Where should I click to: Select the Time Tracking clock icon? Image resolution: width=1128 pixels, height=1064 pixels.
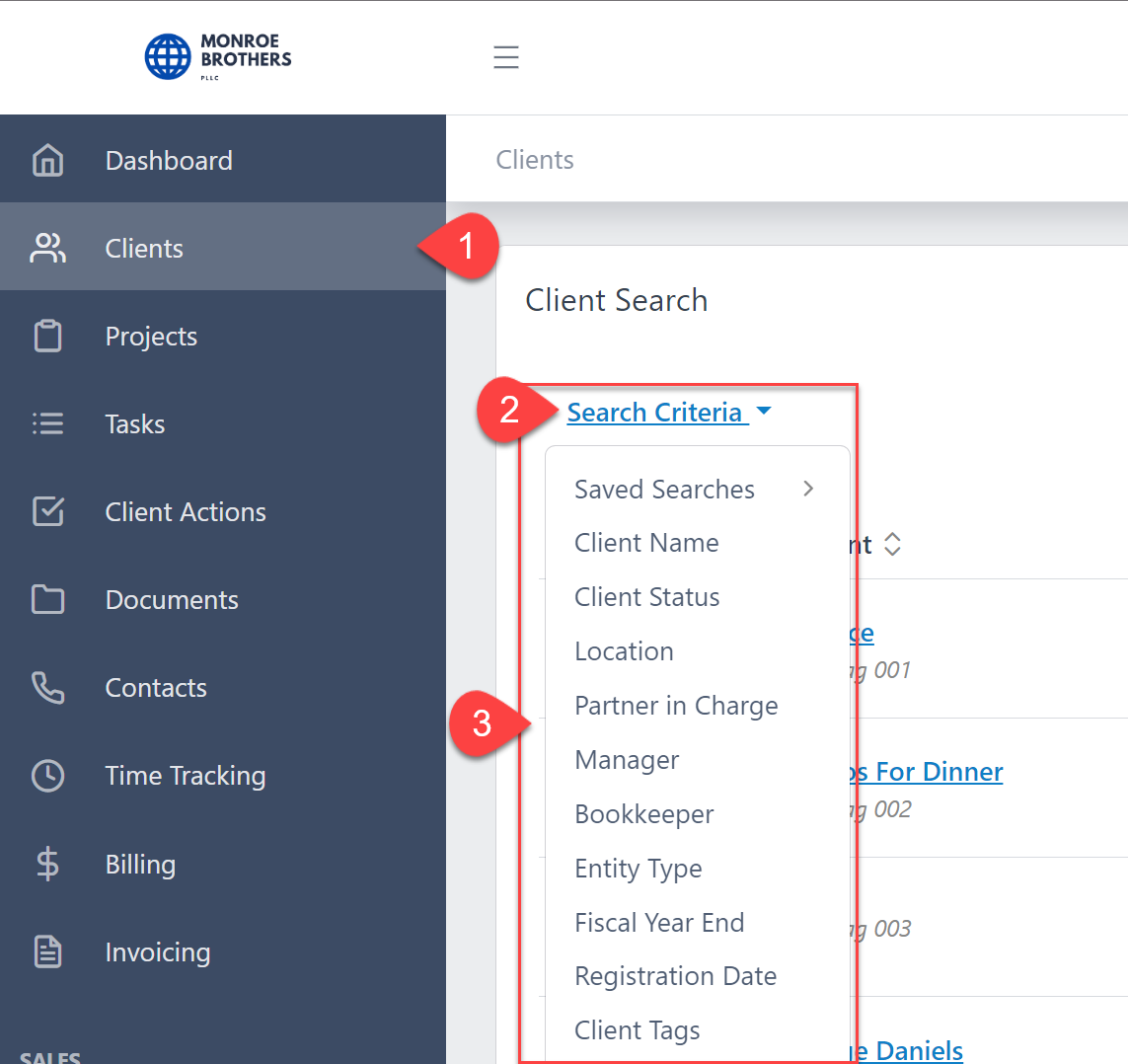tap(47, 776)
